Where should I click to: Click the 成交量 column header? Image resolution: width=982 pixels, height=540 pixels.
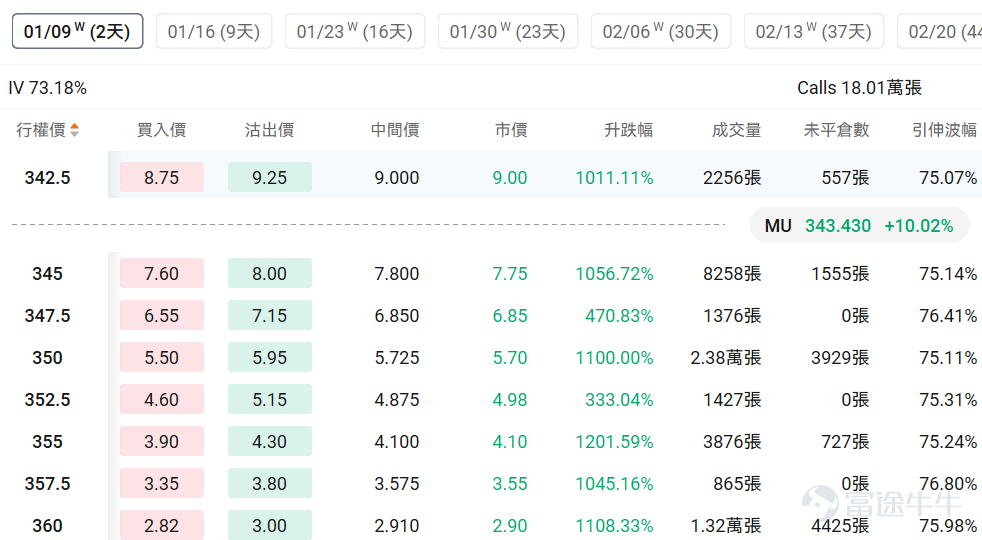tap(736, 130)
